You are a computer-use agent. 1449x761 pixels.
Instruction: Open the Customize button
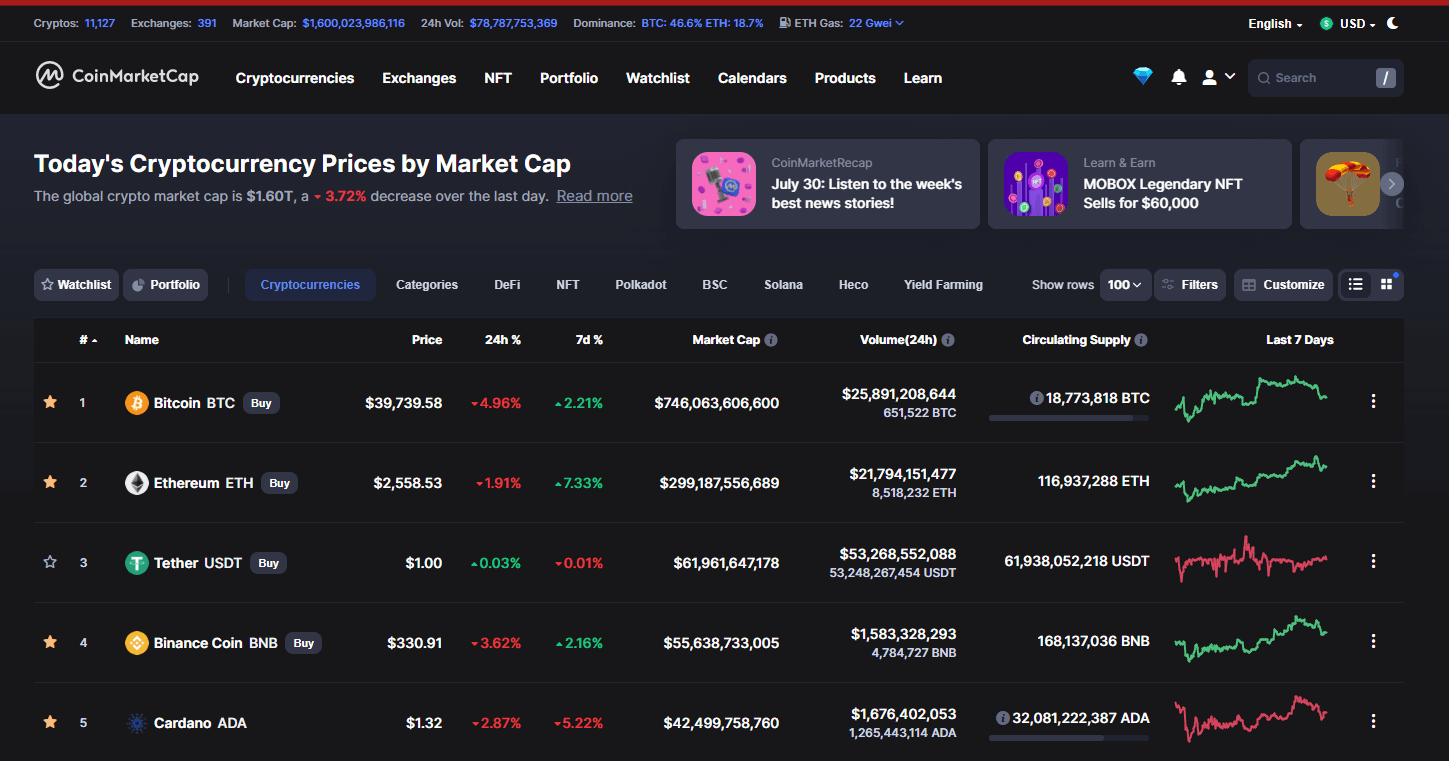point(1283,285)
